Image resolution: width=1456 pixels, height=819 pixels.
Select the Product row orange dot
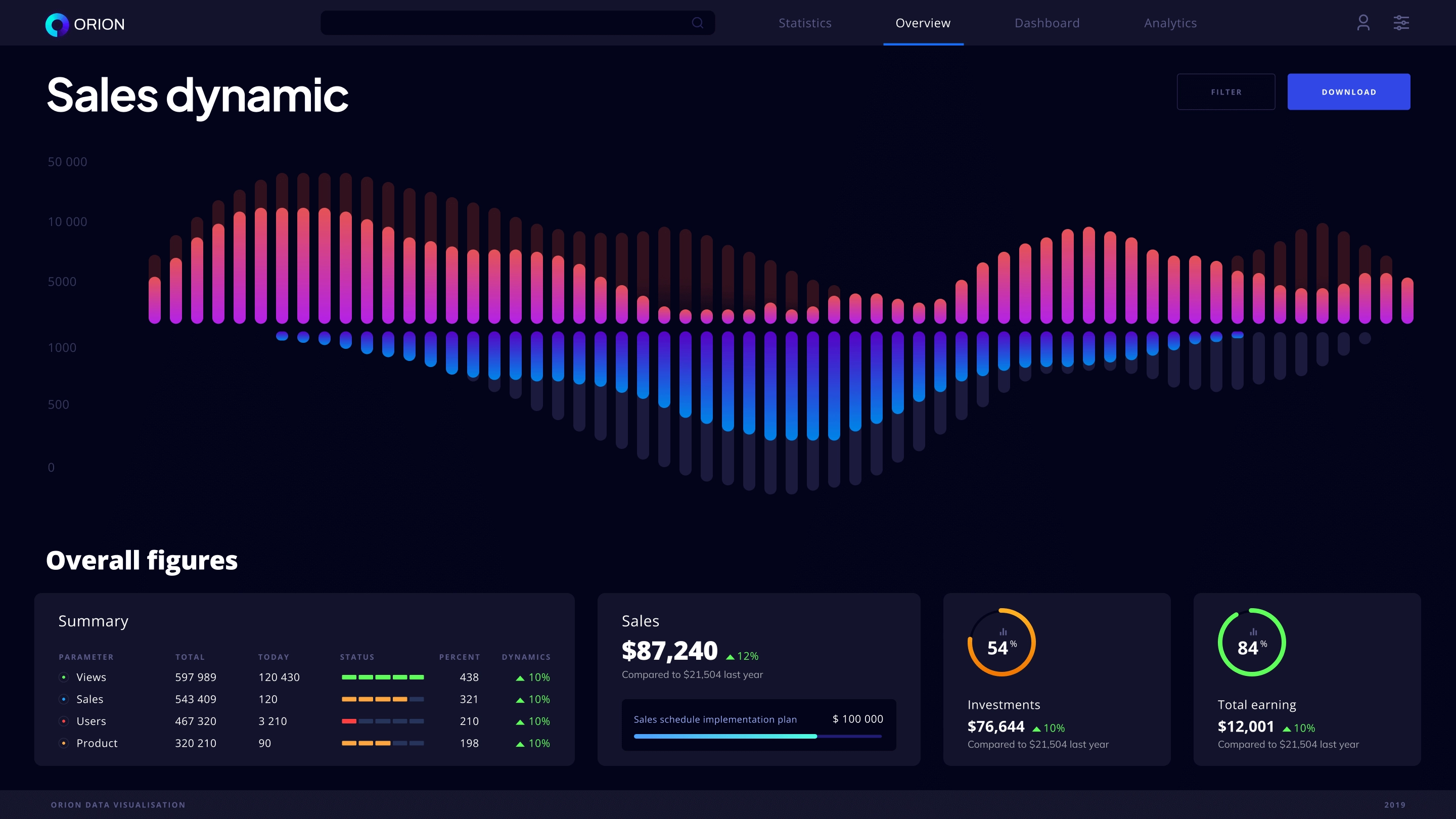(64, 743)
